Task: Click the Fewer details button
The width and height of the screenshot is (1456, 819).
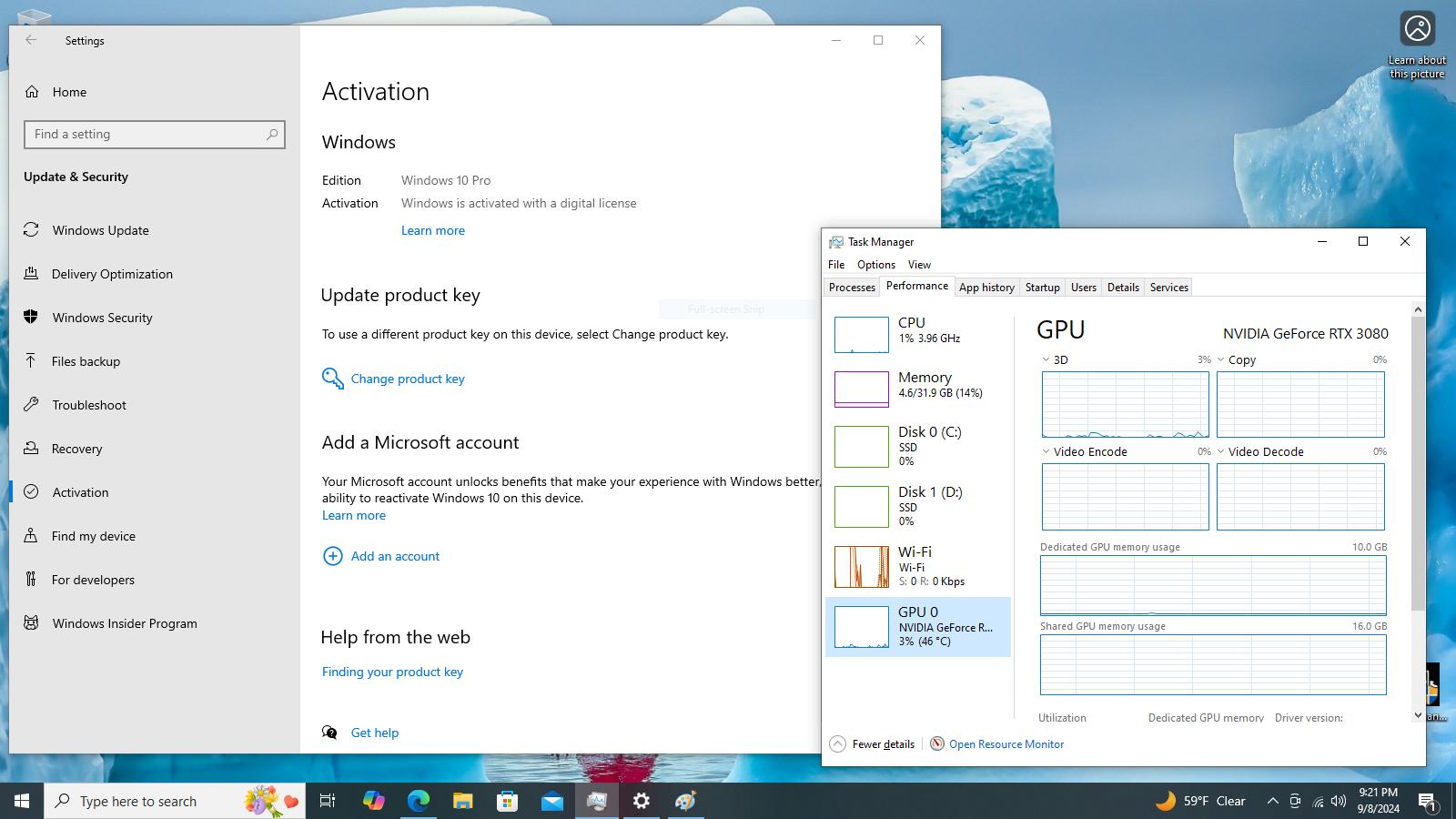Action: pyautogui.click(x=872, y=744)
